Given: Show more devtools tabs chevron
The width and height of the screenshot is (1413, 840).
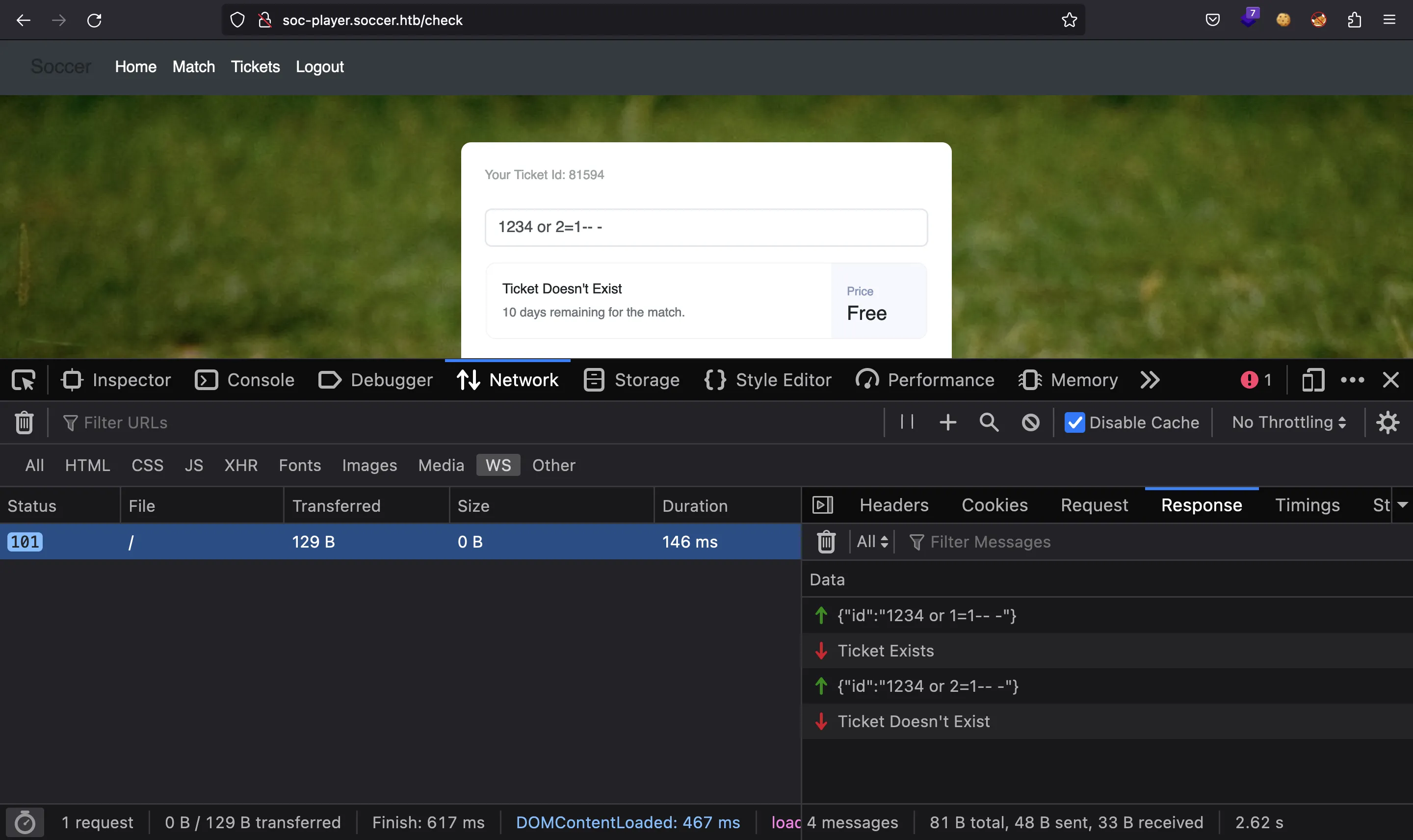Looking at the screenshot, I should tap(1150, 380).
